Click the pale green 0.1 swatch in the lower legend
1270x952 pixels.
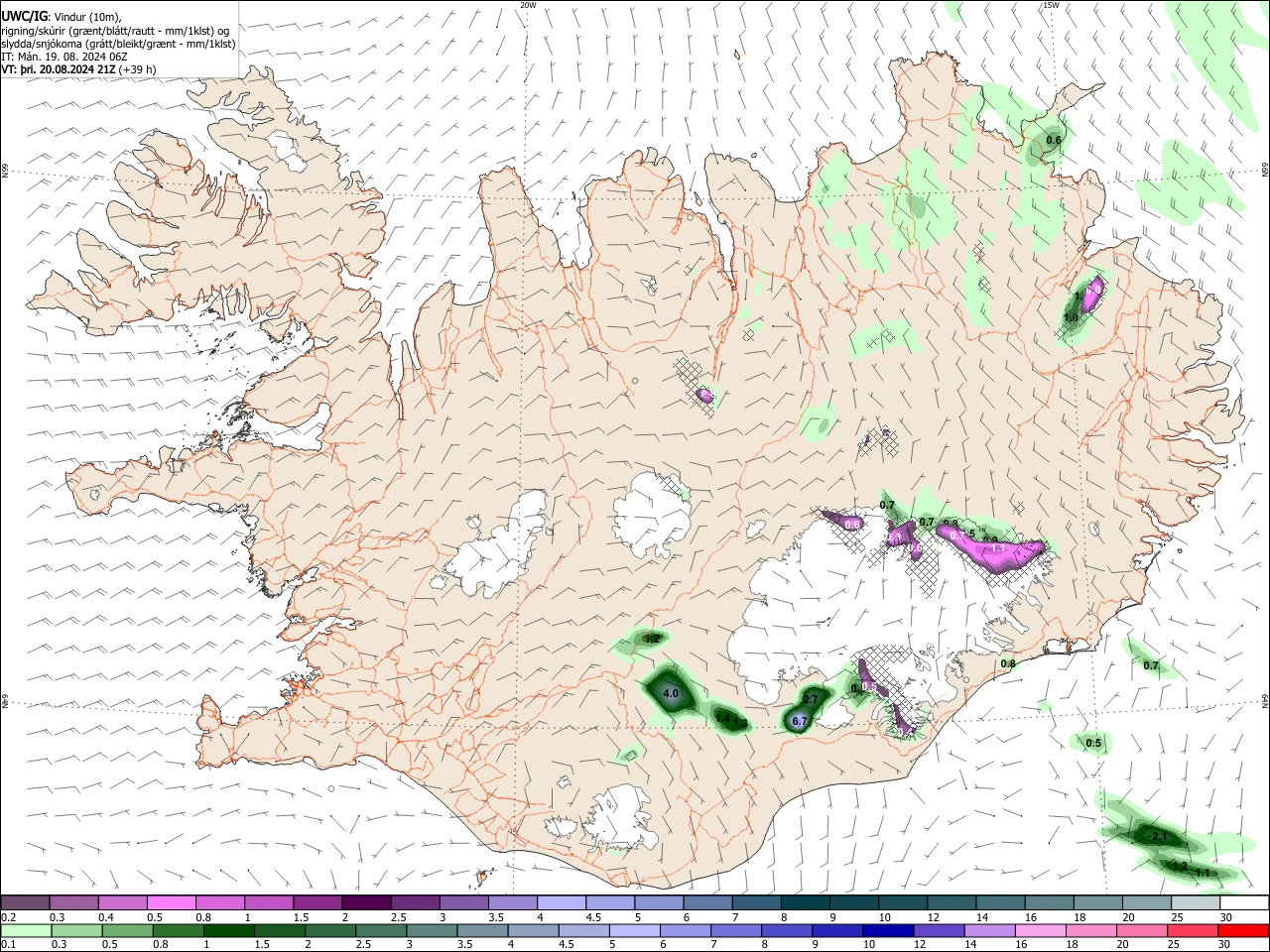point(27,930)
